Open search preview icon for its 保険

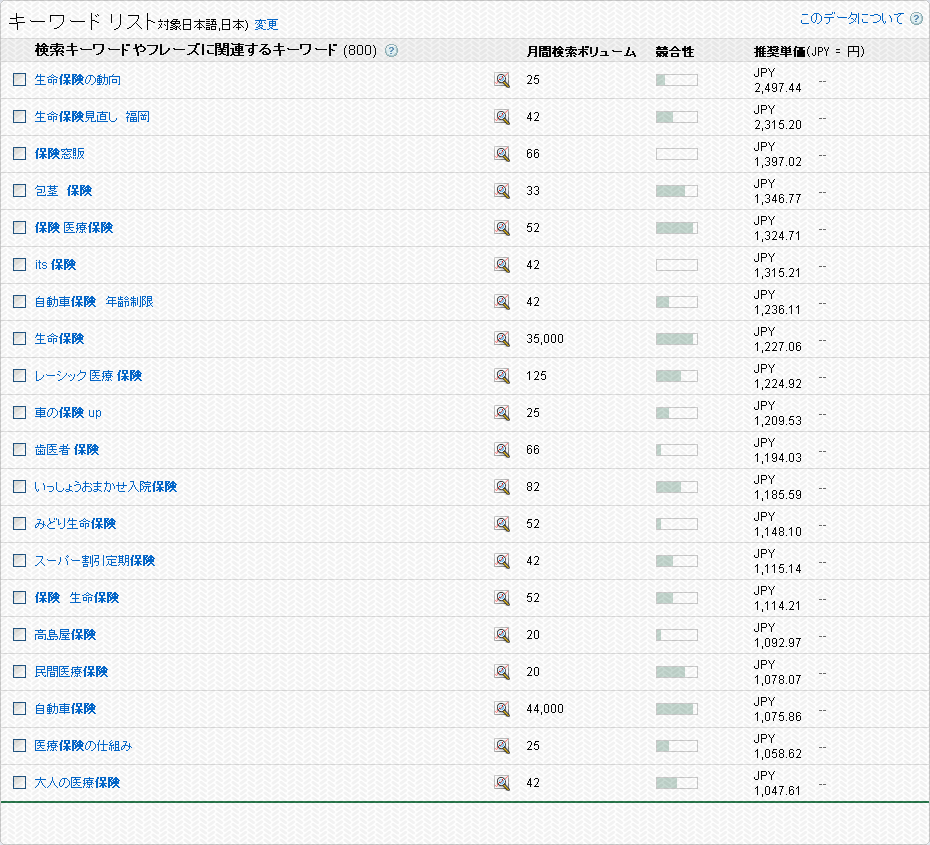[x=502, y=265]
